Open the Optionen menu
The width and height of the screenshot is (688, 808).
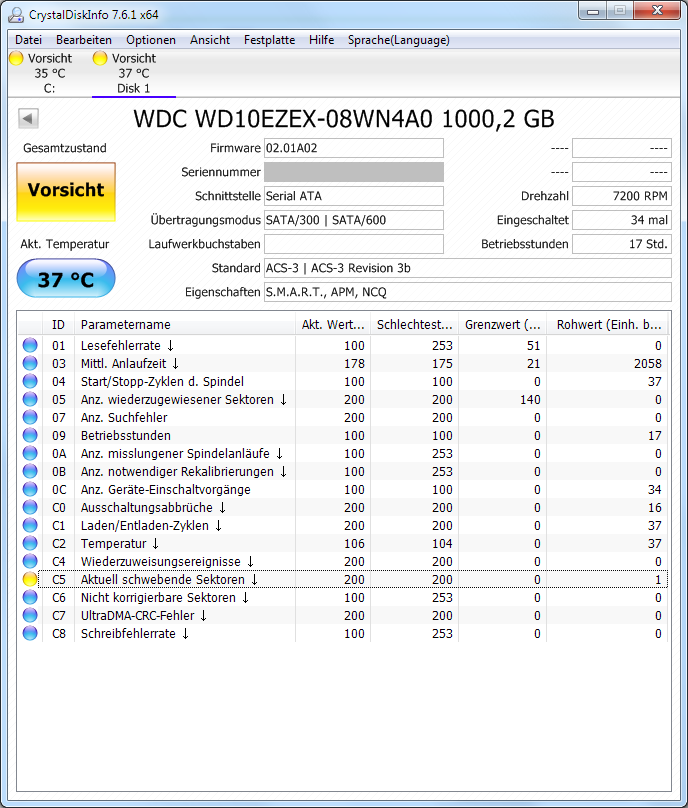(x=150, y=40)
